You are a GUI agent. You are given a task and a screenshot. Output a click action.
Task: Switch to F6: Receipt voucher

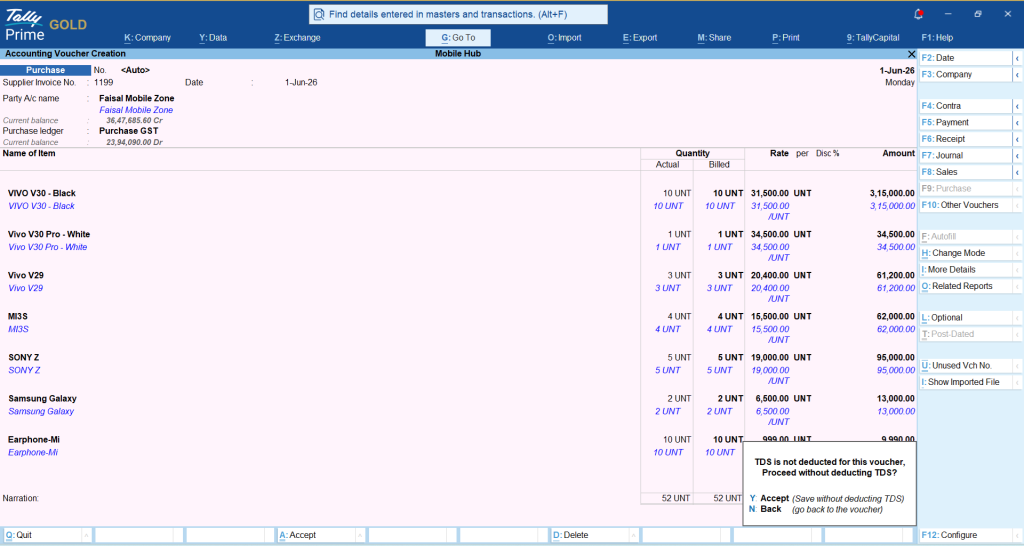pos(965,138)
